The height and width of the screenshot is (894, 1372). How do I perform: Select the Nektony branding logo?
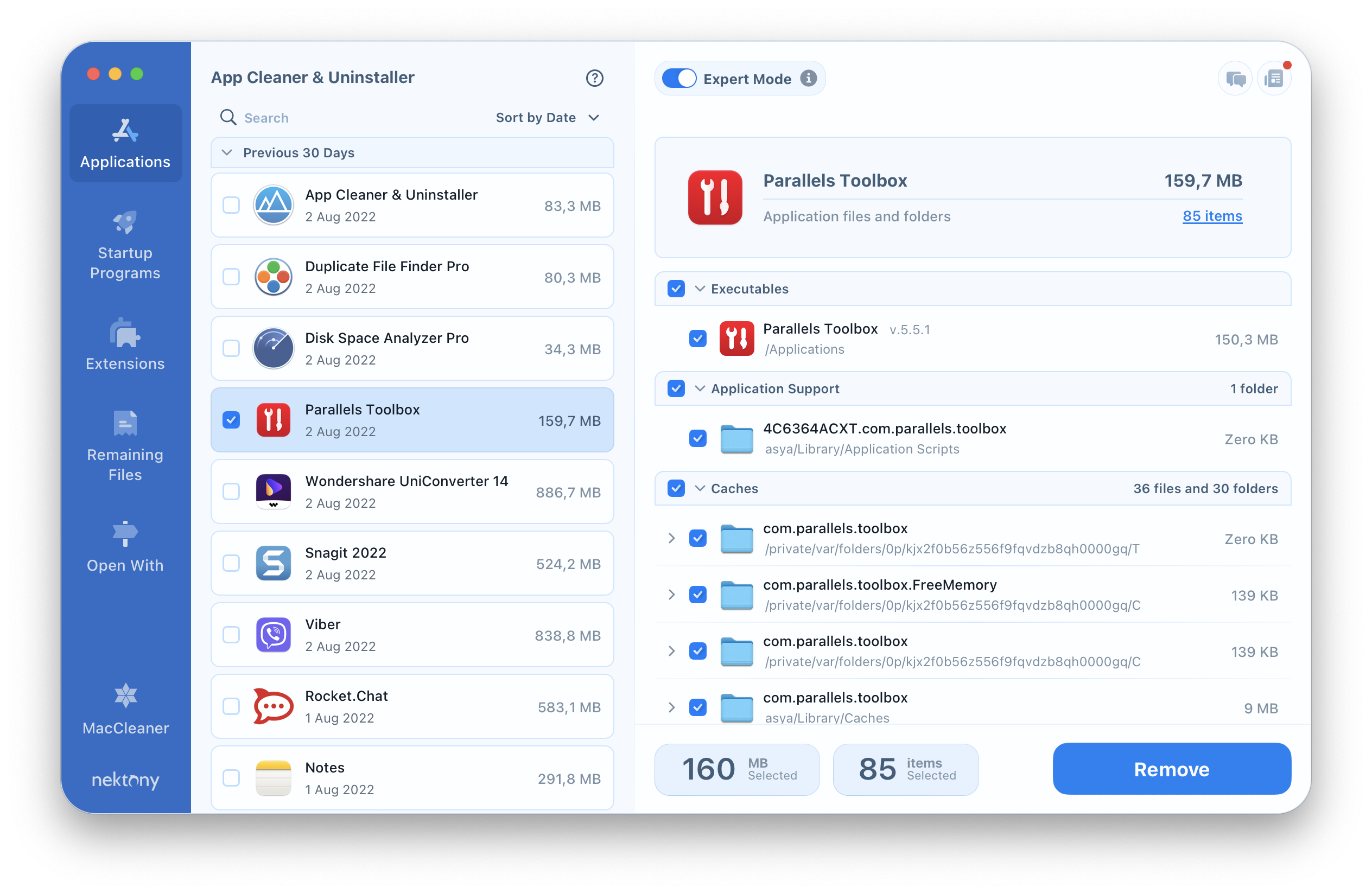click(x=124, y=780)
